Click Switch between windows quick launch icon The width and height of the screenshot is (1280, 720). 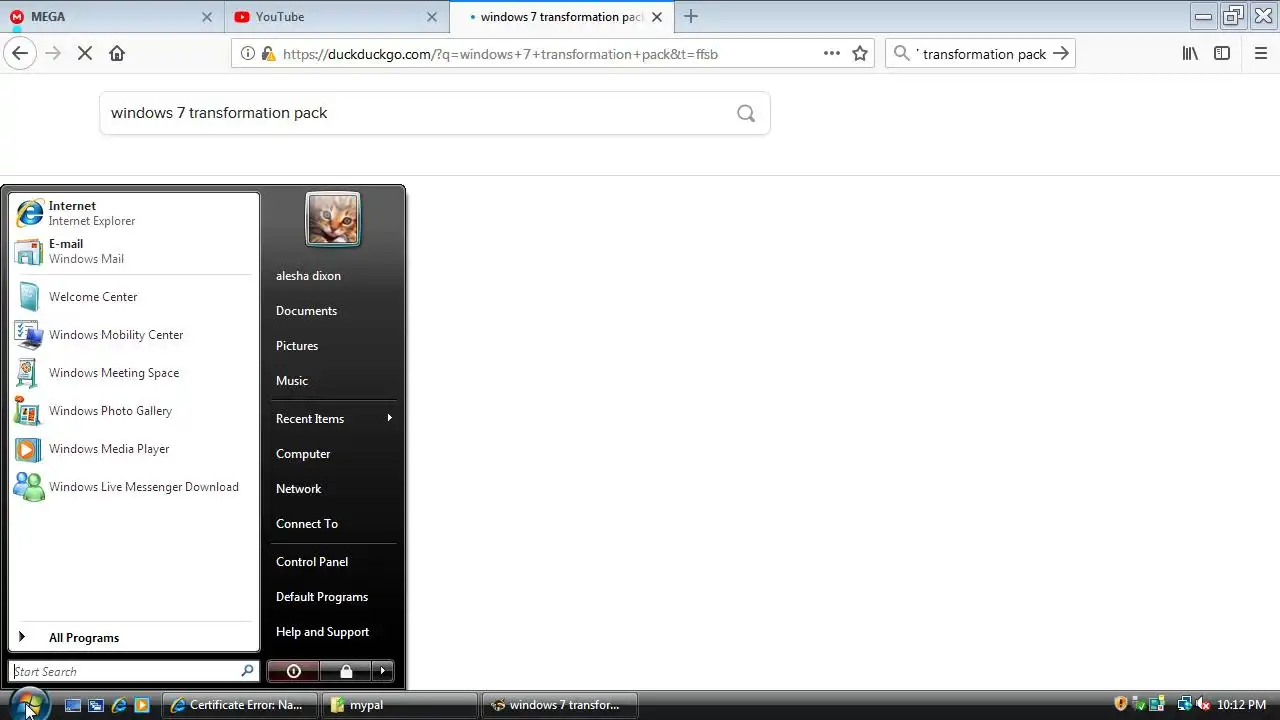tap(96, 705)
